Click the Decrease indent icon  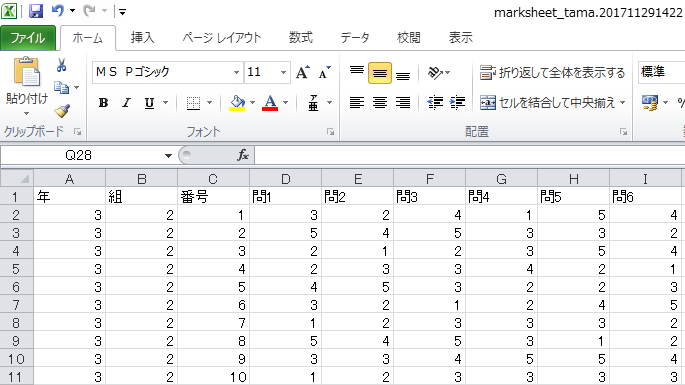[435, 103]
